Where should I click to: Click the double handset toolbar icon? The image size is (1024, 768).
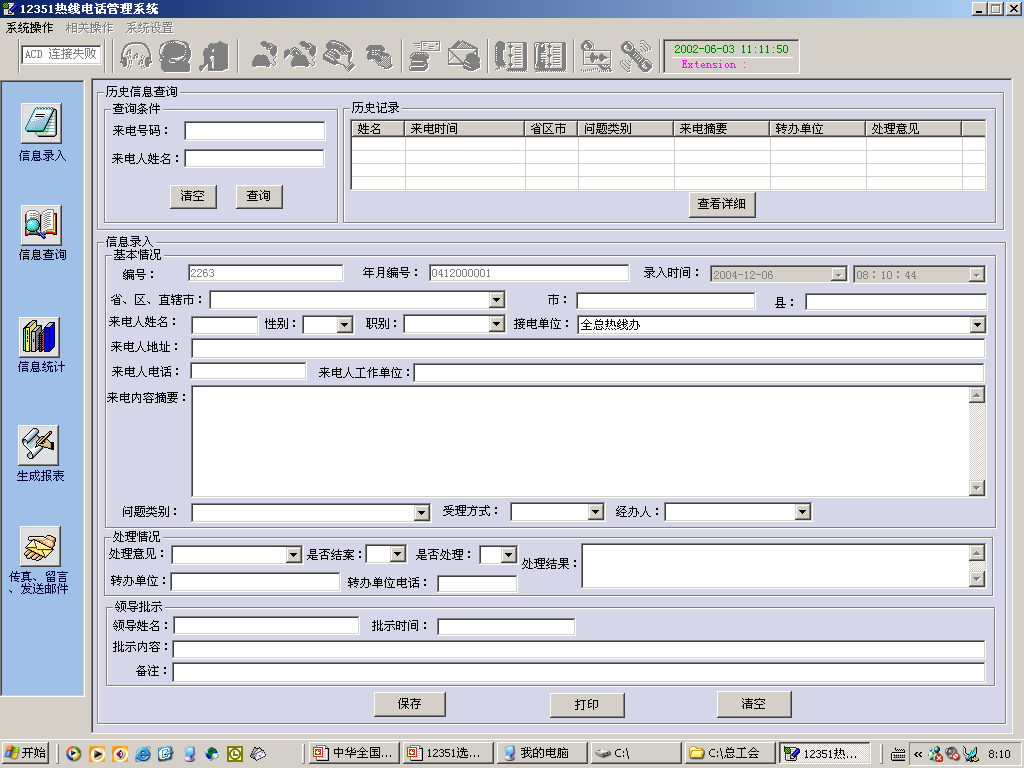(x=300, y=56)
